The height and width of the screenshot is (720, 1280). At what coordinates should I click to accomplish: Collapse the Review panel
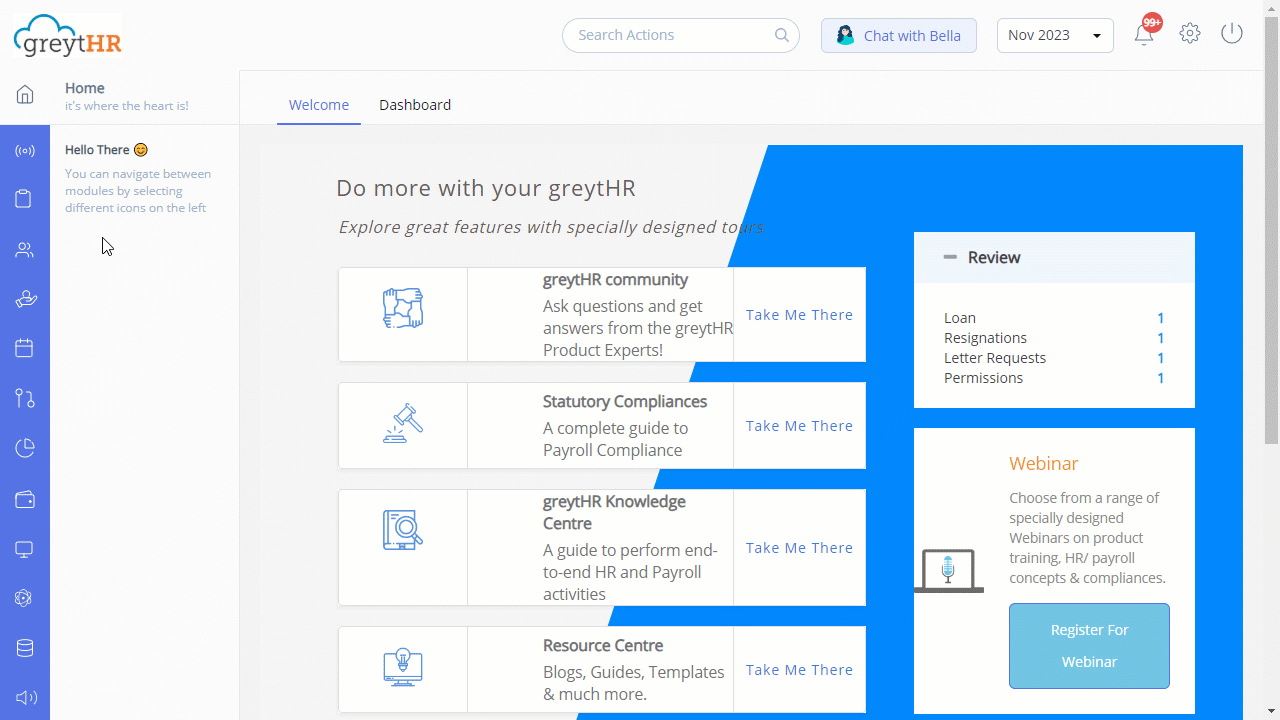(950, 257)
